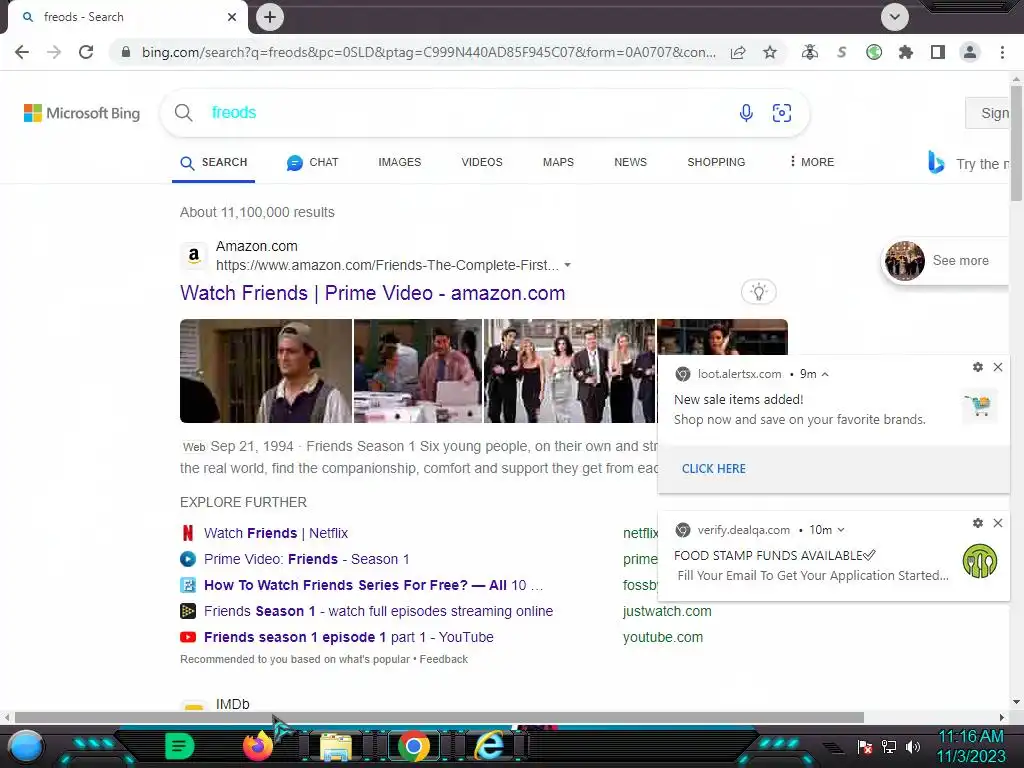Close the freods - Search tab
Screen dimensions: 1024x768
(x=232, y=17)
